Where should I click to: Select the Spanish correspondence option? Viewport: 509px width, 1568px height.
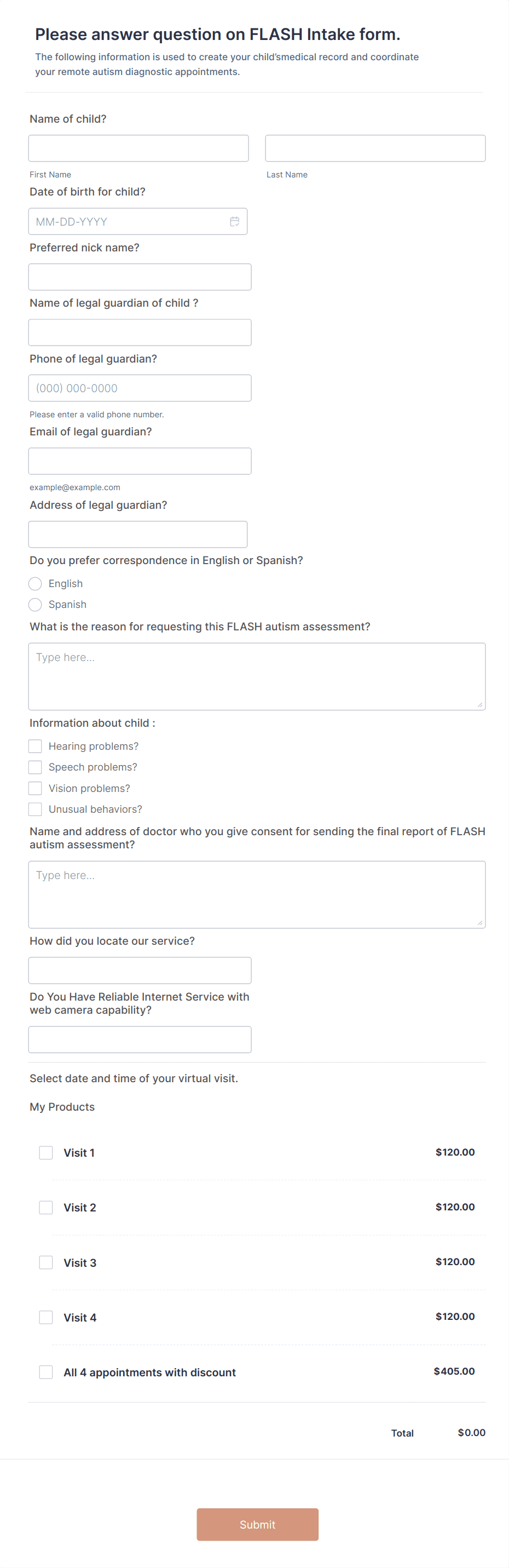(34, 604)
